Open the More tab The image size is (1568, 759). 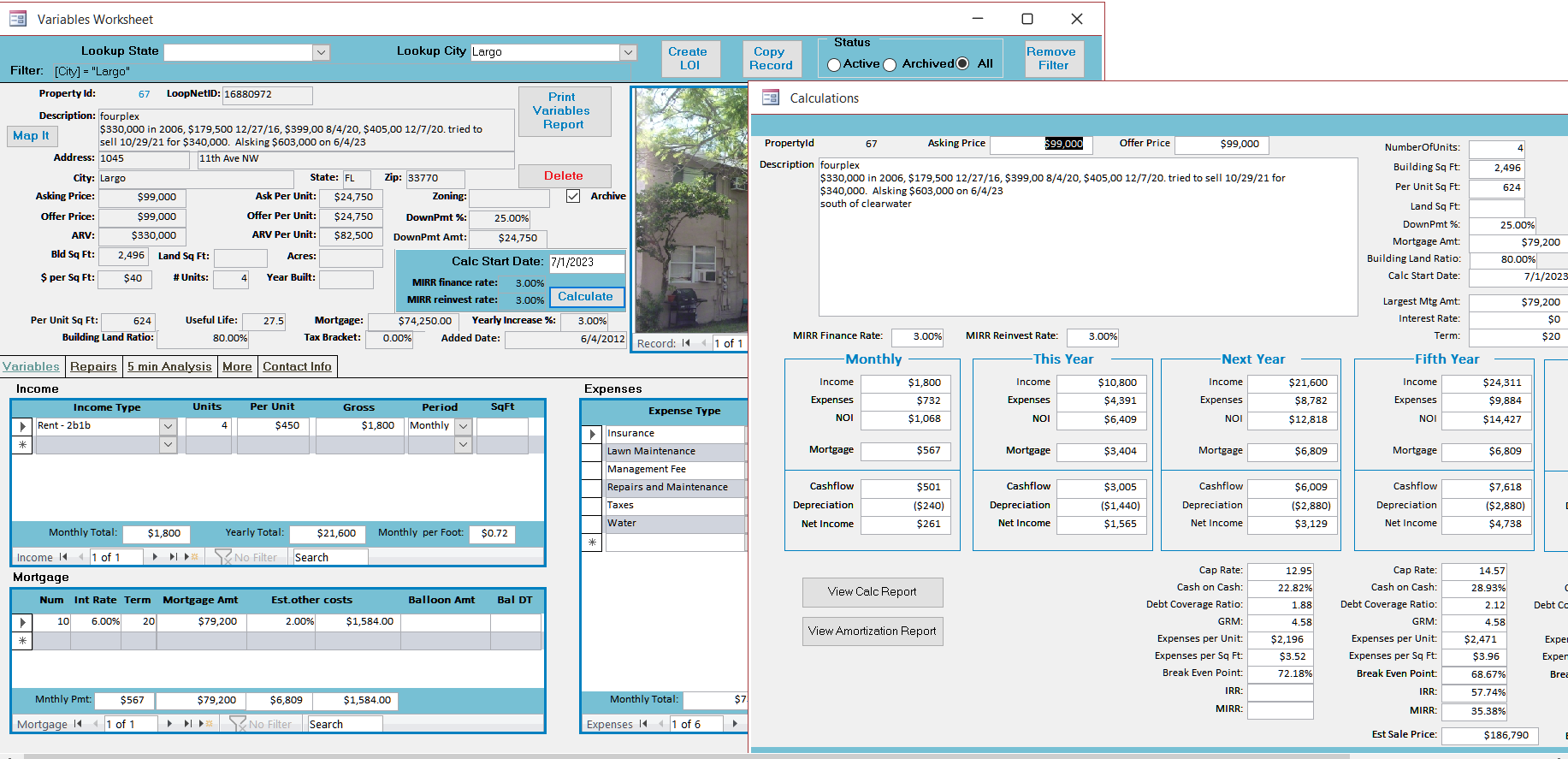[x=237, y=366]
